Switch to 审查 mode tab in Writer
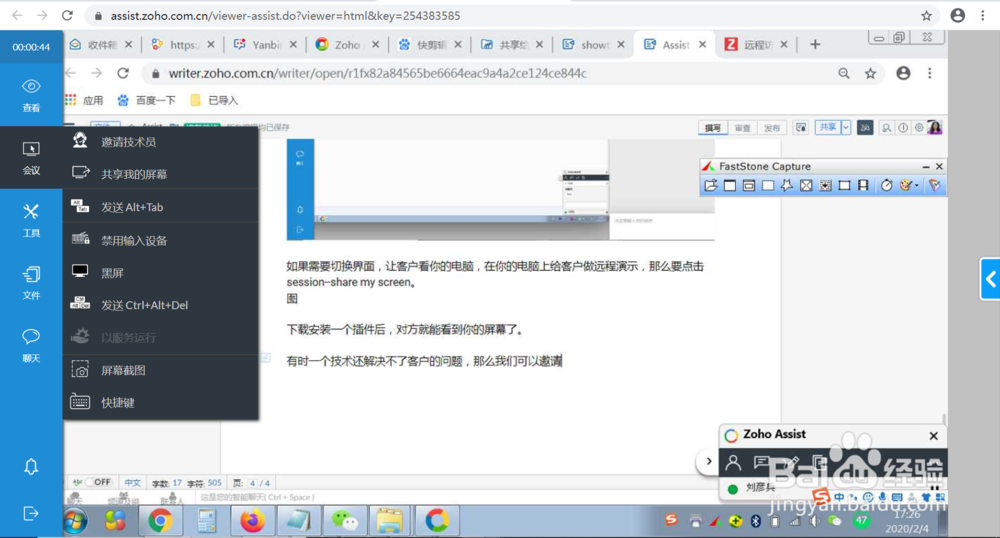Screen dimensions: 1000x538 click(x=742, y=128)
